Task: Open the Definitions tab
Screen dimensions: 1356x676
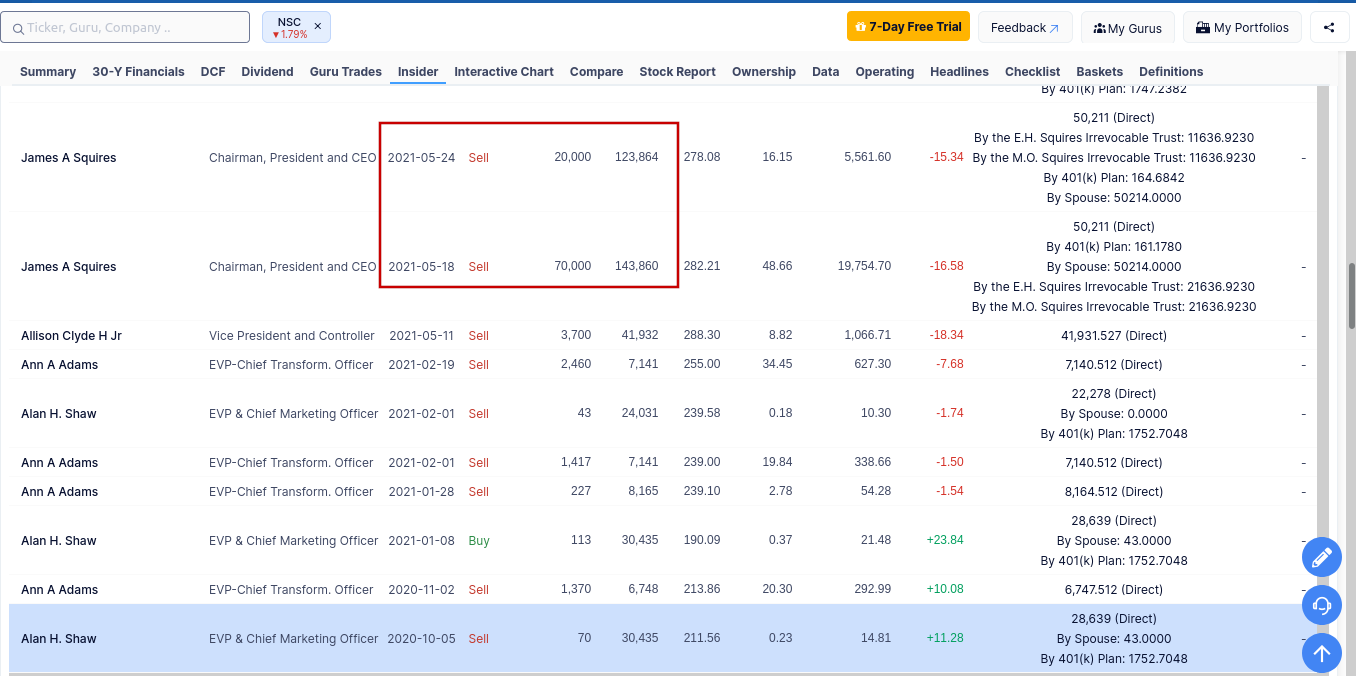Action: [x=1171, y=72]
